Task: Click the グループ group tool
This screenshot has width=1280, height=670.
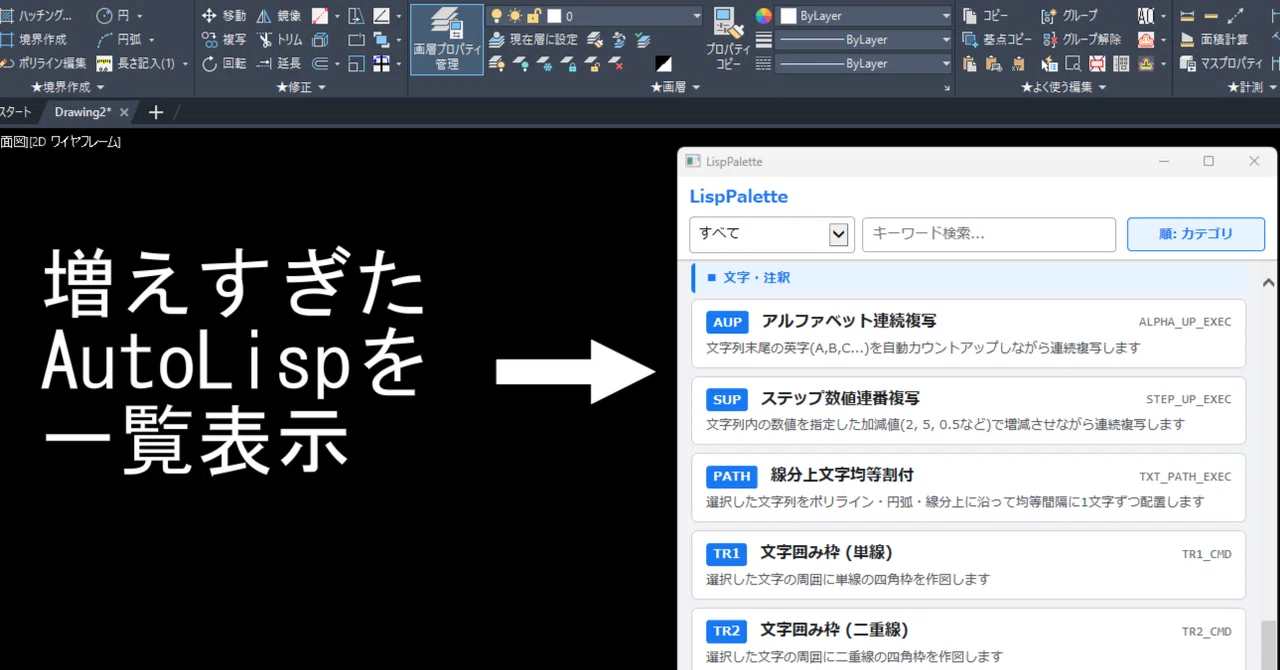Action: 1069,16
